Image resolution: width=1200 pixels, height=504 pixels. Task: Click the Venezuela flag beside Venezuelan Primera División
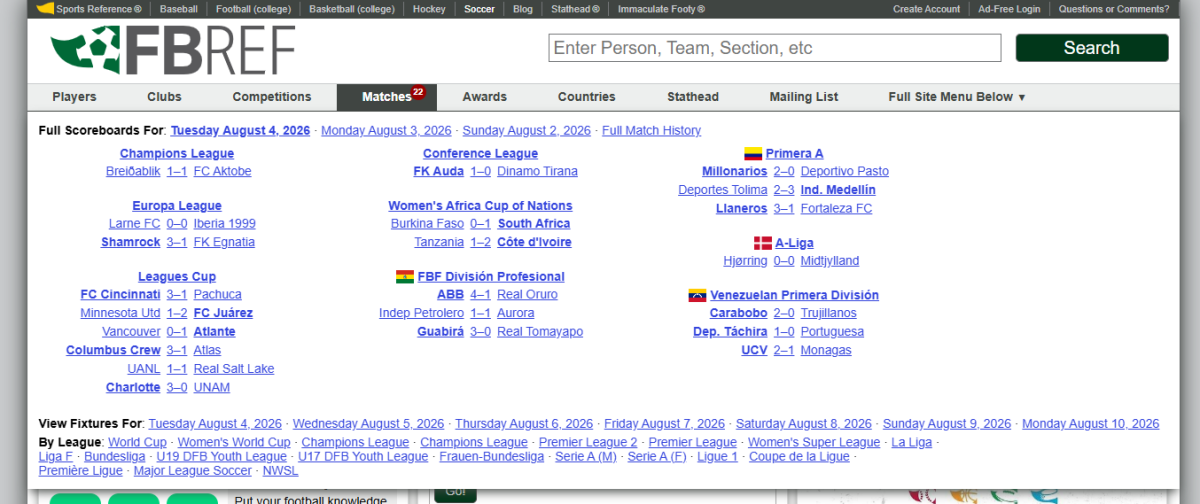tap(698, 296)
